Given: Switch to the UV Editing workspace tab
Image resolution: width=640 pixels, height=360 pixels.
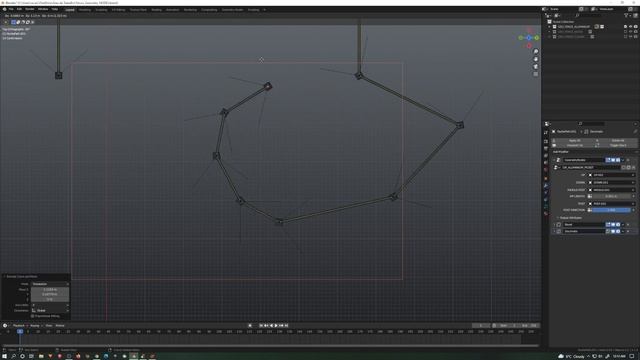Looking at the screenshot, I should (x=118, y=9).
